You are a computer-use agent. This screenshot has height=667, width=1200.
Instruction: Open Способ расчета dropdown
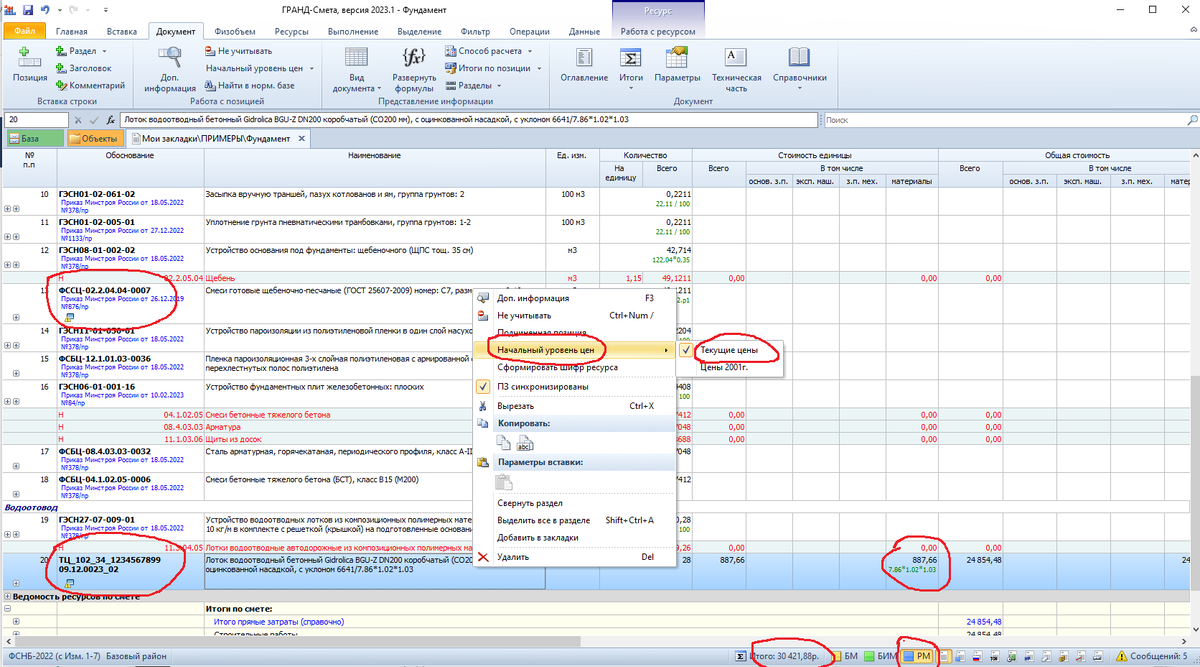click(489, 50)
